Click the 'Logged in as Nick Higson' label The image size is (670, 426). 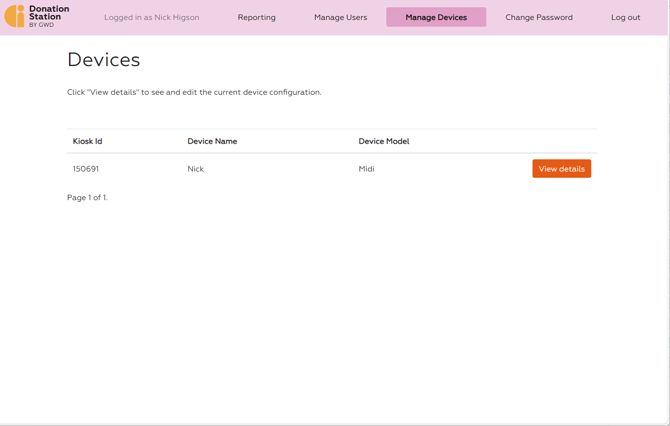click(151, 17)
